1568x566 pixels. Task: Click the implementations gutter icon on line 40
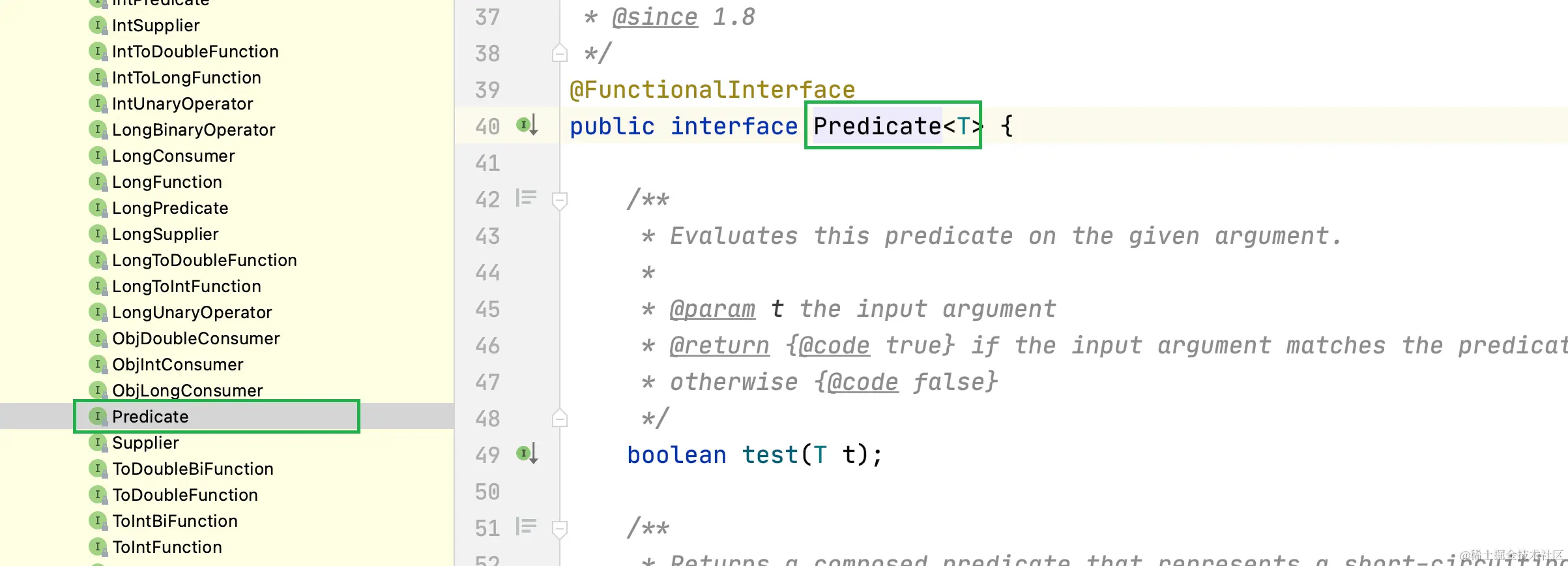click(527, 125)
